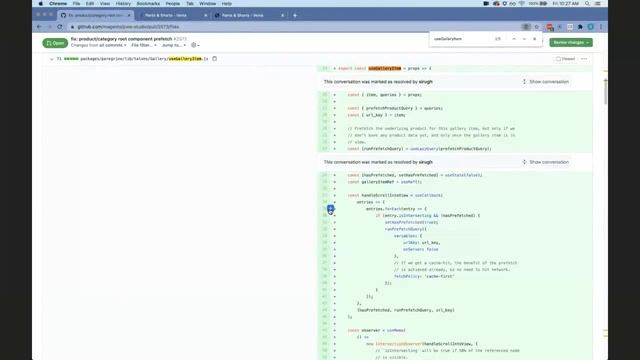Viewport: 640px width, 360px height.
Task: Go to next find match arrow
Action: click(x=524, y=39)
